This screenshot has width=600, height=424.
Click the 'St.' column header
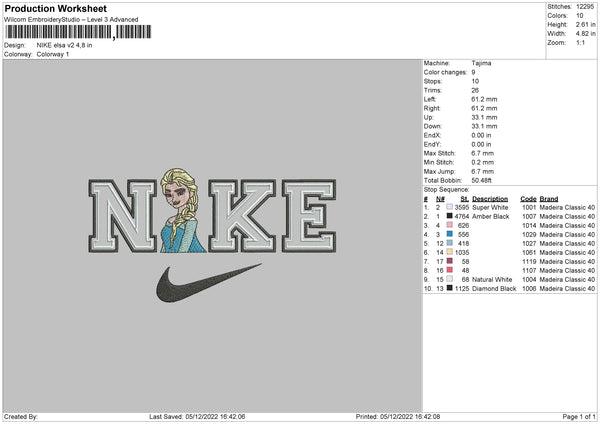[x=465, y=199]
